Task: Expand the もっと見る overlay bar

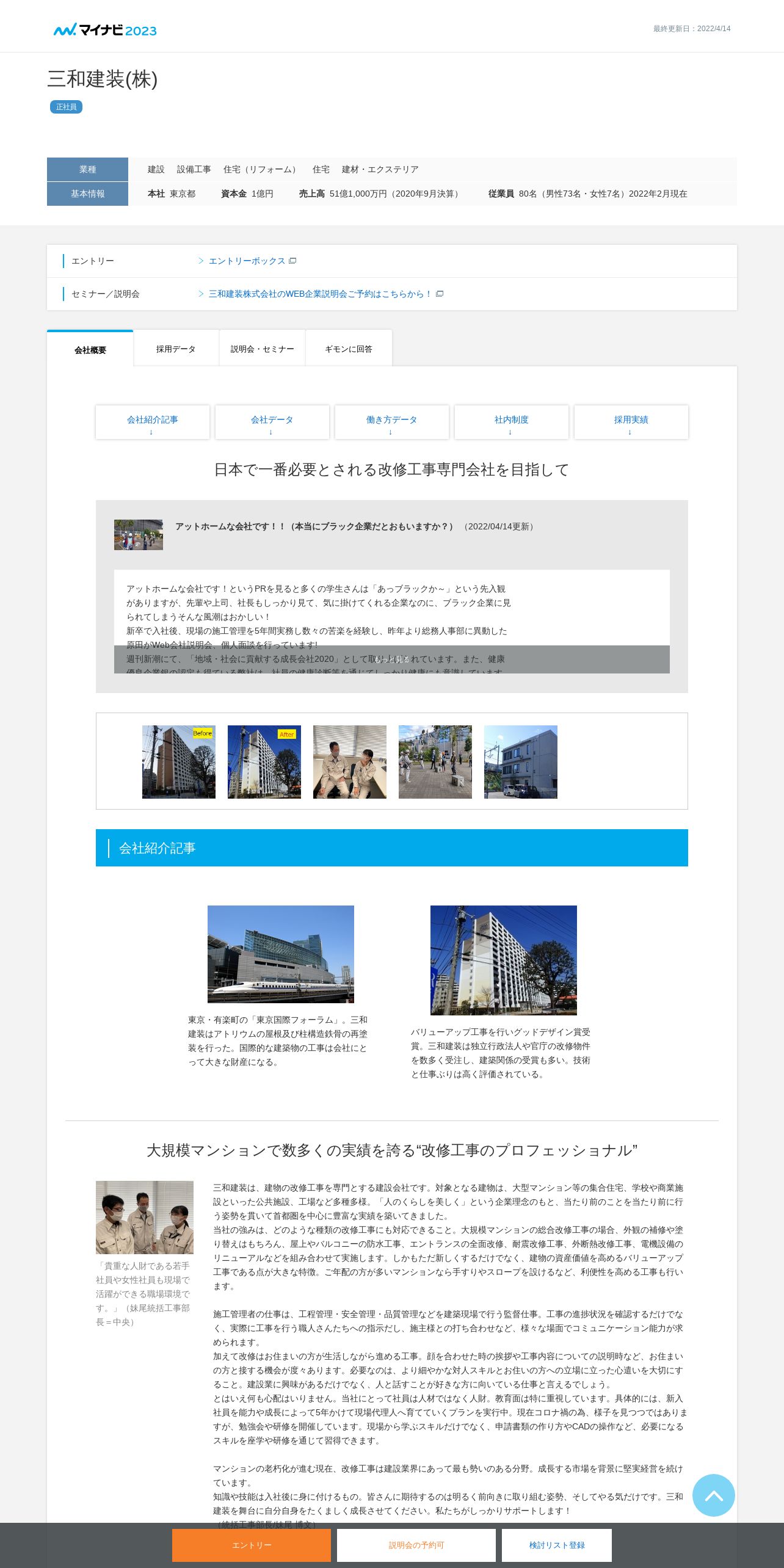Action: point(392,659)
